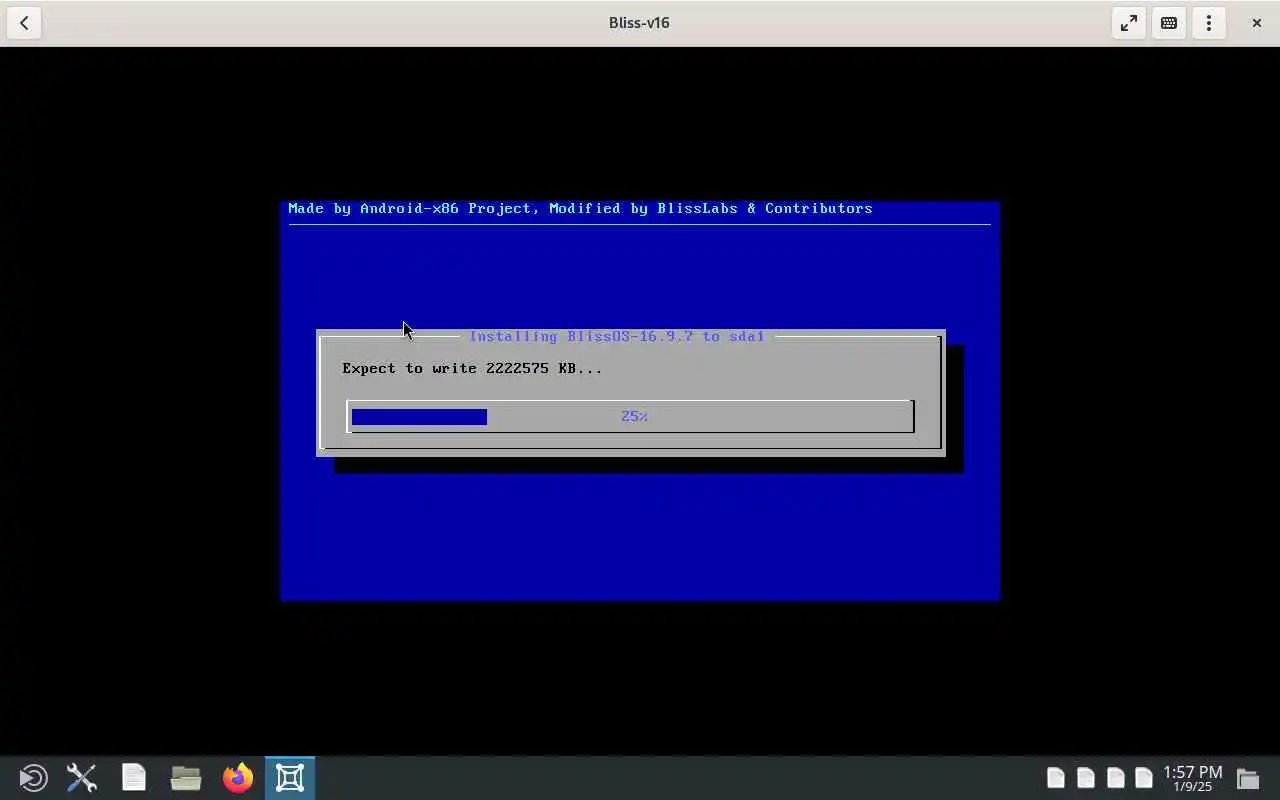Enter fullscreen mode for the Bliss-v16 VM
This screenshot has width=1280, height=800.
click(1128, 23)
